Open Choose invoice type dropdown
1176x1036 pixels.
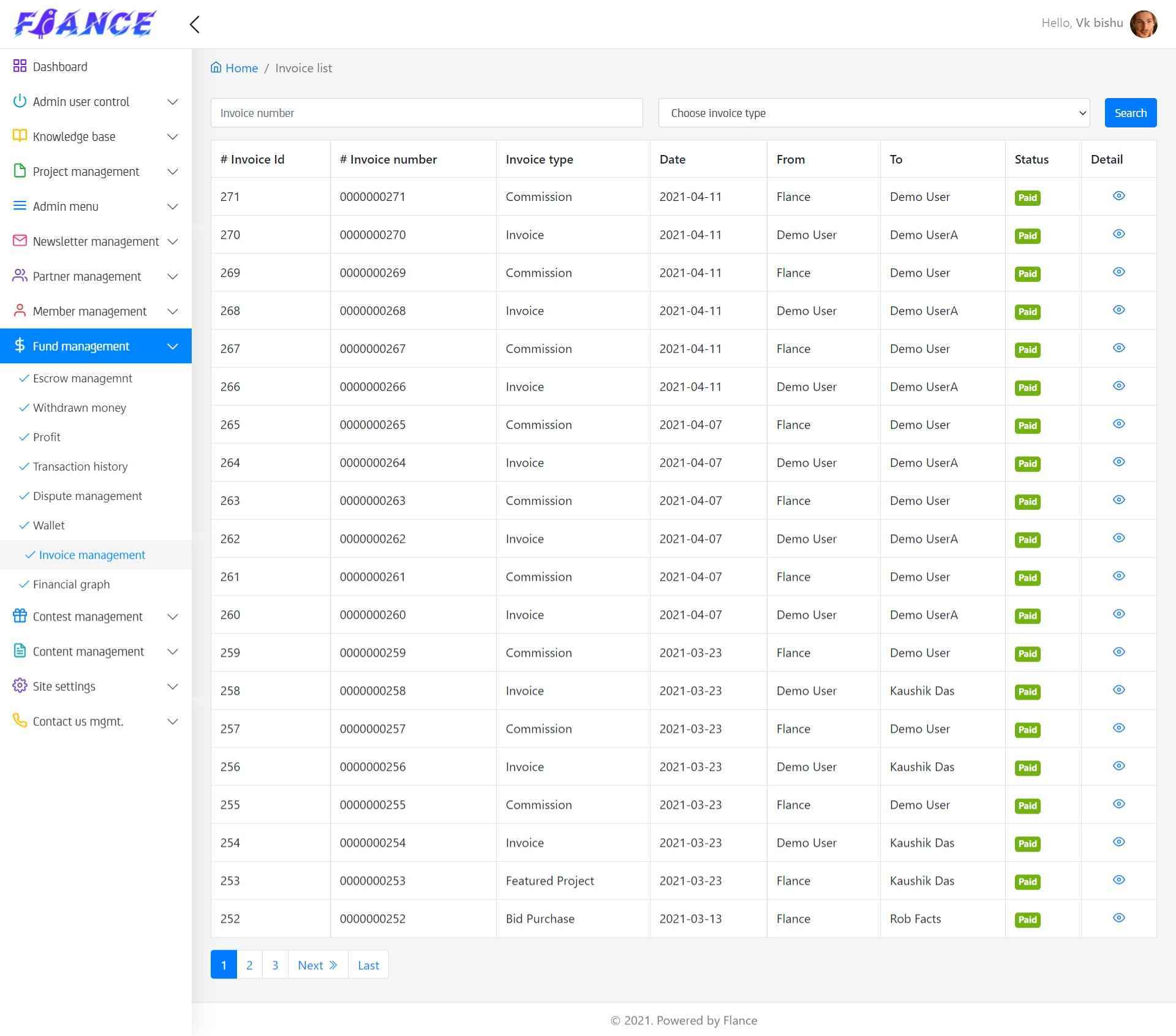pyautogui.click(x=873, y=113)
